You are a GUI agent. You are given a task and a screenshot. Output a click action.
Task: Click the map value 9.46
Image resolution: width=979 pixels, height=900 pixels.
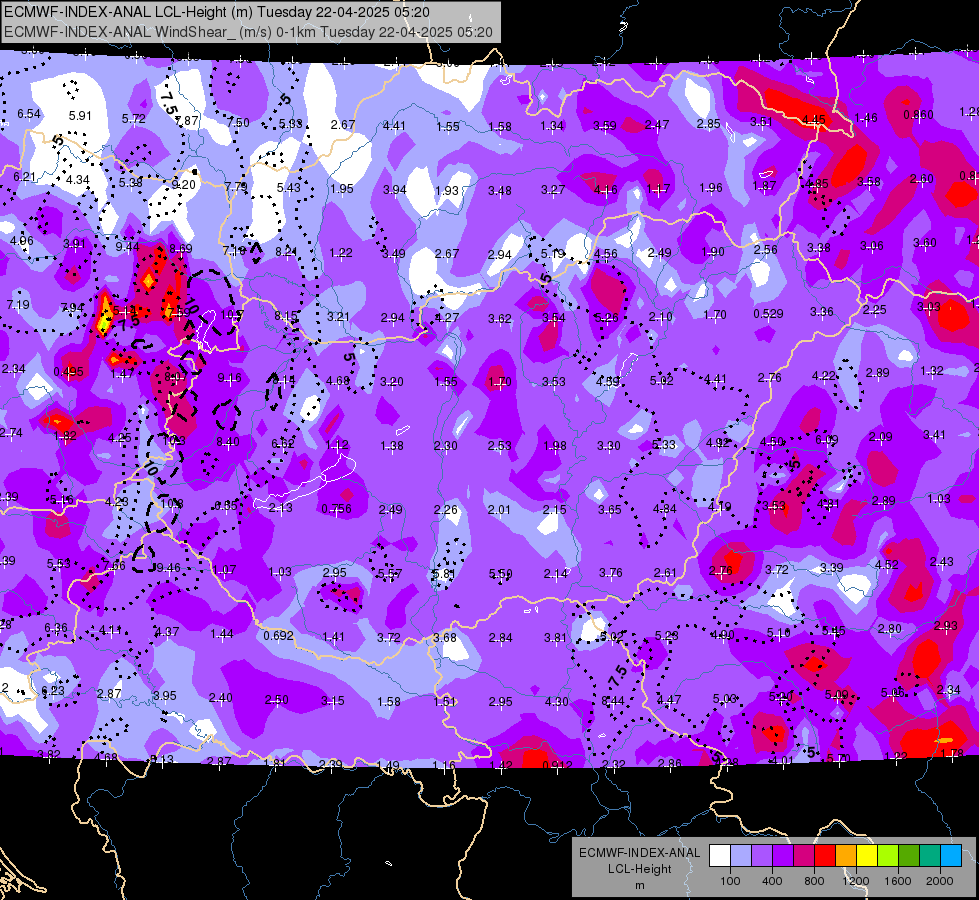(169, 568)
